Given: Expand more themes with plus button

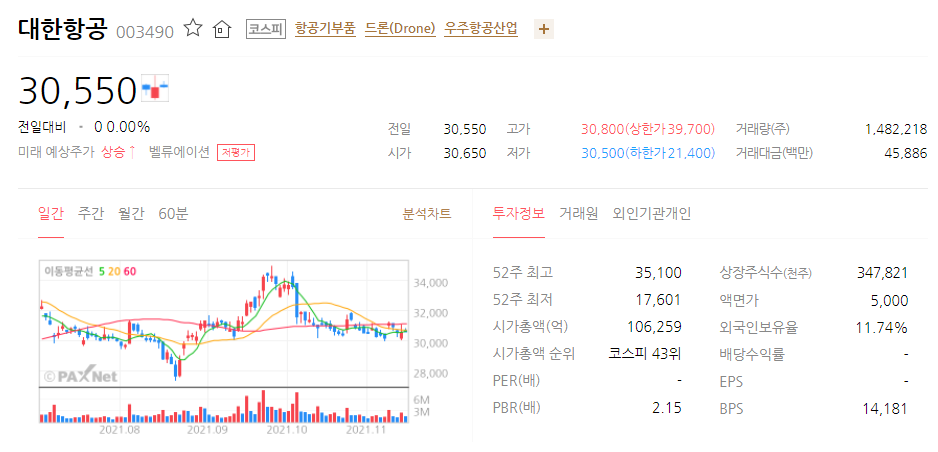Looking at the screenshot, I should click(544, 29).
